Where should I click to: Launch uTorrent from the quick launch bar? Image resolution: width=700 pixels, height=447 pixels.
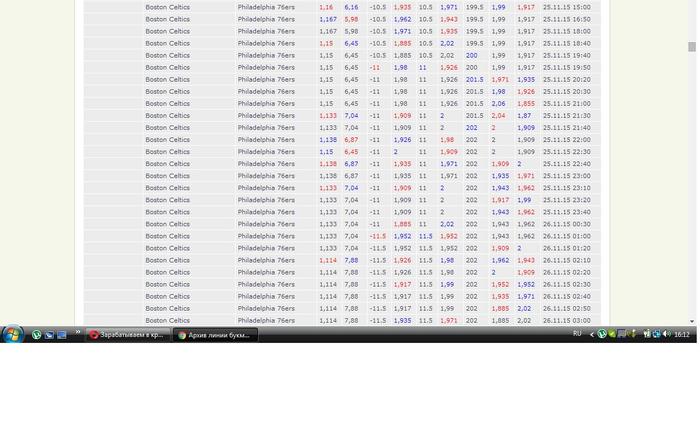click(37, 334)
